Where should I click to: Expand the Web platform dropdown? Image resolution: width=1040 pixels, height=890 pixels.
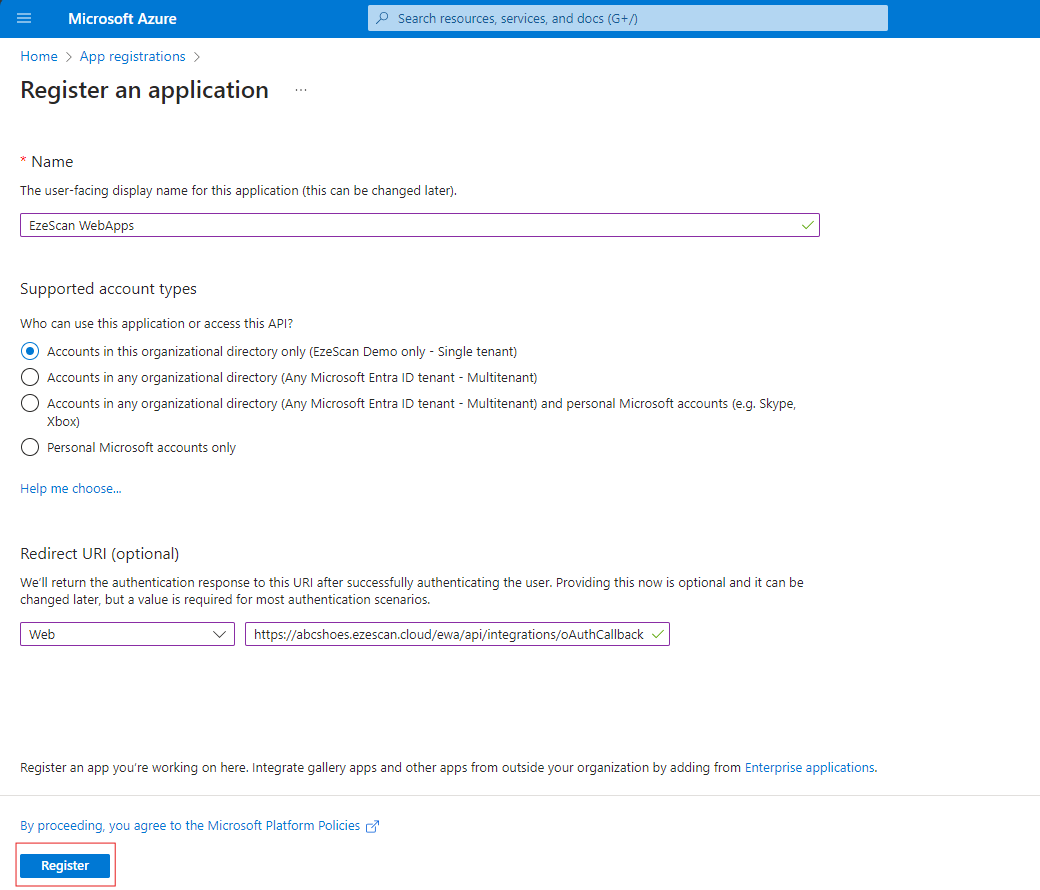(x=127, y=634)
